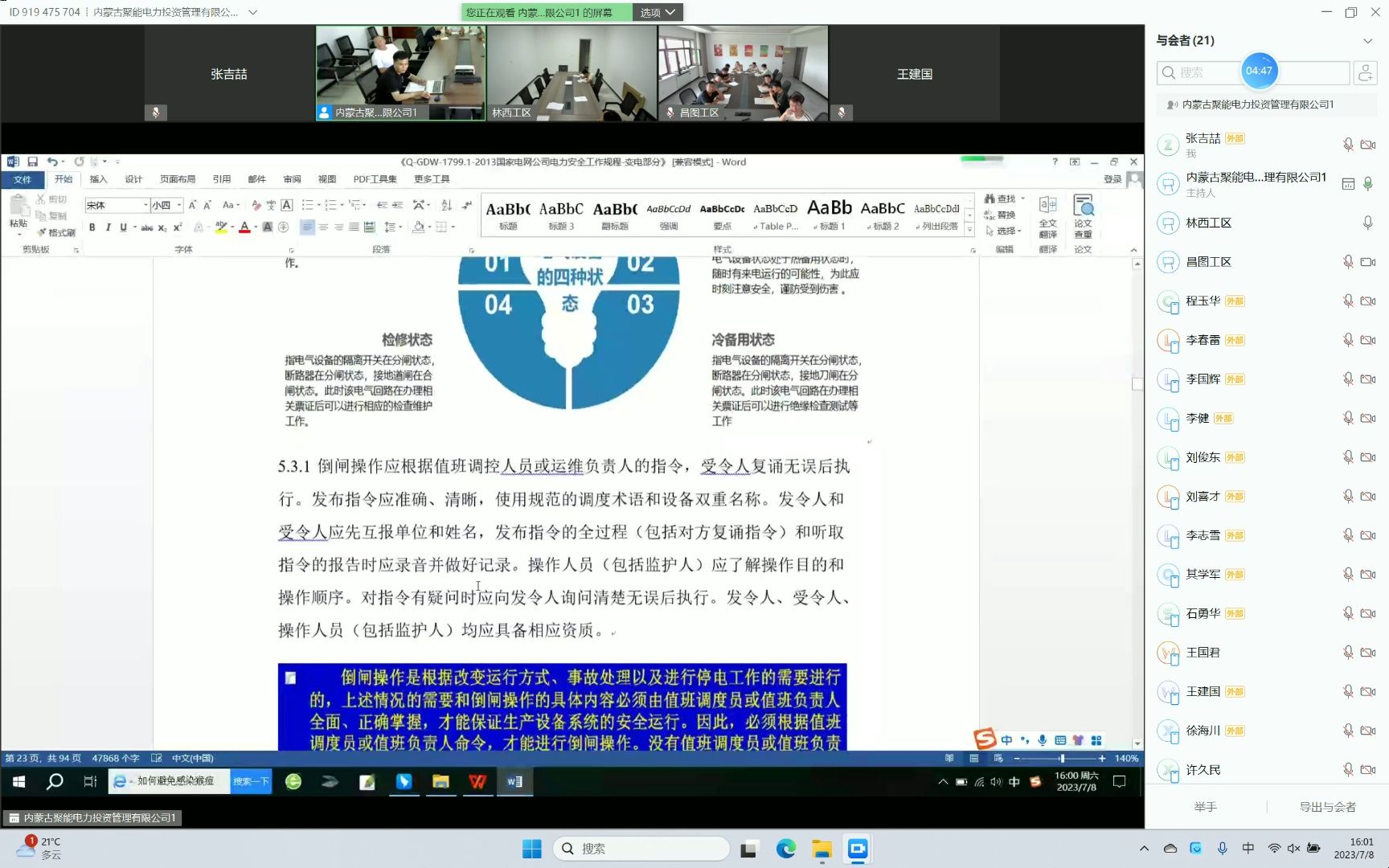Image resolution: width=1389 pixels, height=868 pixels.
Task: Toggle mic icon for 徐海川
Action: coord(1348,731)
